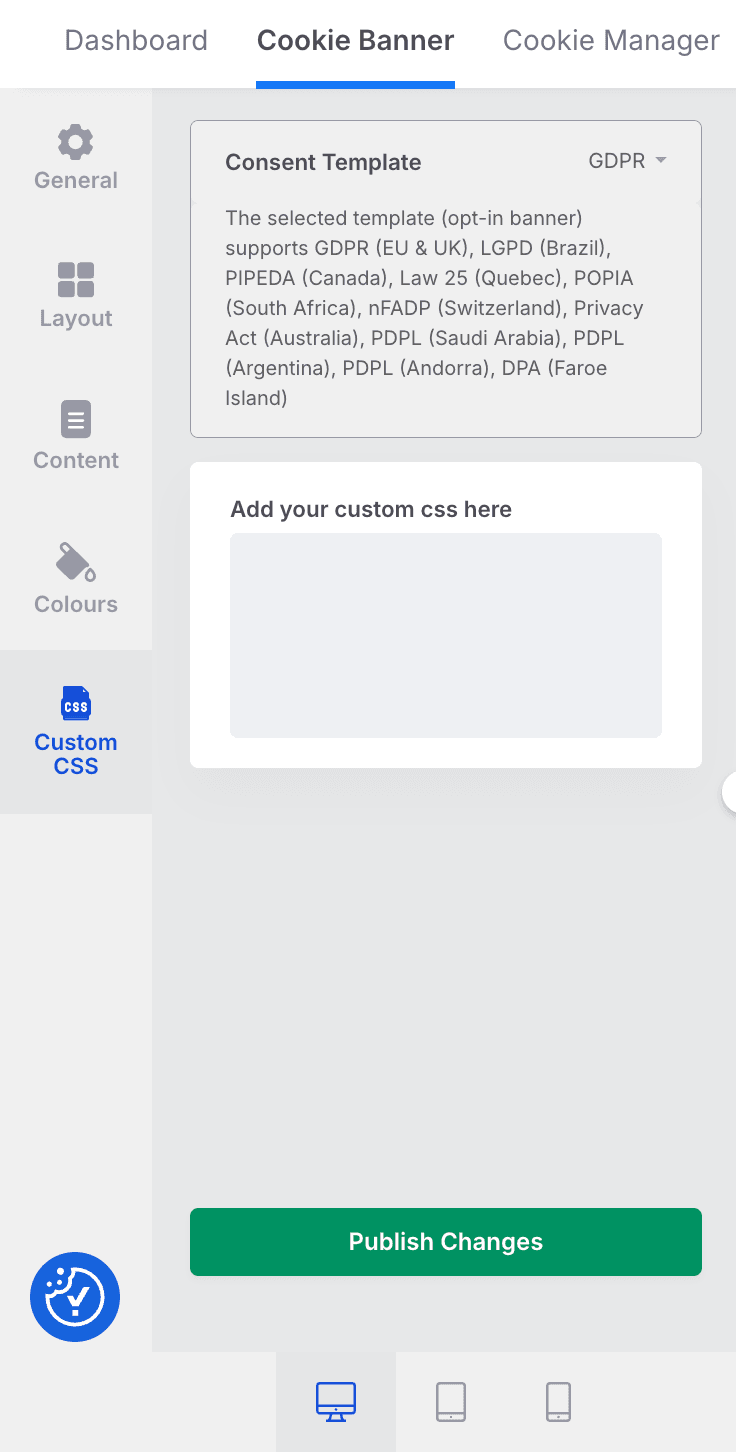Select the Cookie Banner tab

[x=355, y=40]
